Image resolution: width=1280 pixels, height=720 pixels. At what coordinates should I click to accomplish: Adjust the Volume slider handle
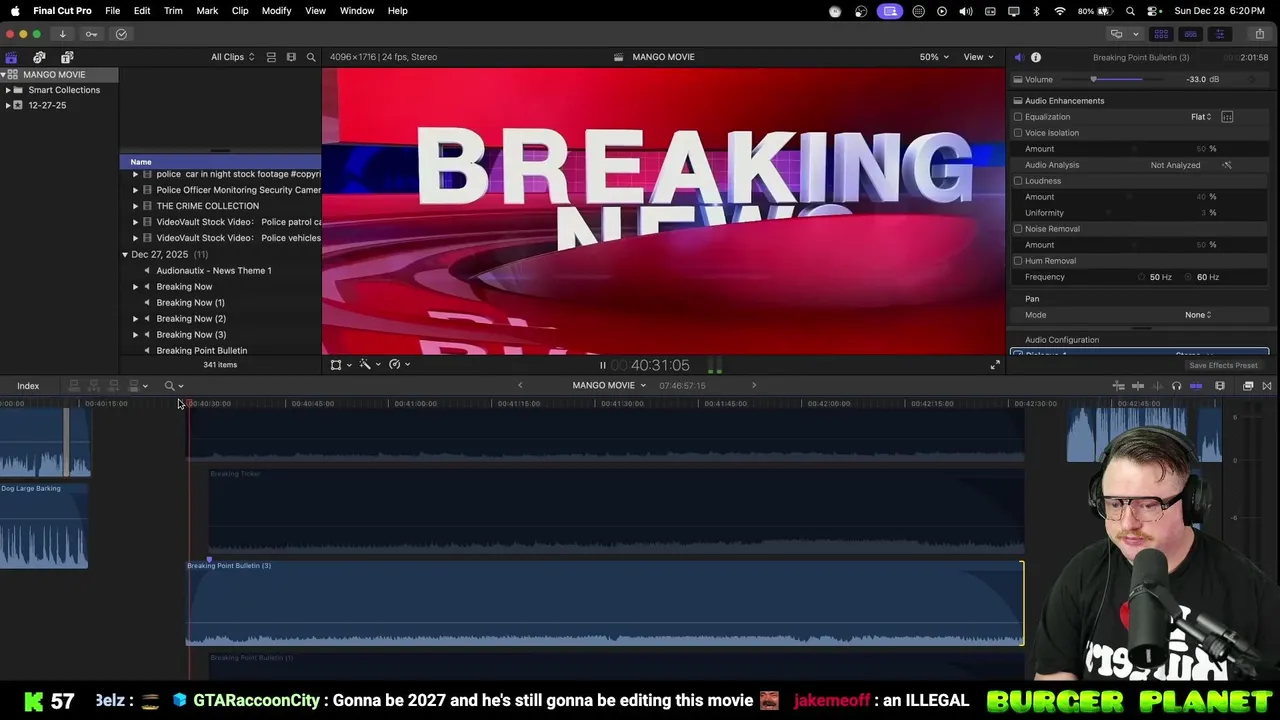click(1093, 80)
